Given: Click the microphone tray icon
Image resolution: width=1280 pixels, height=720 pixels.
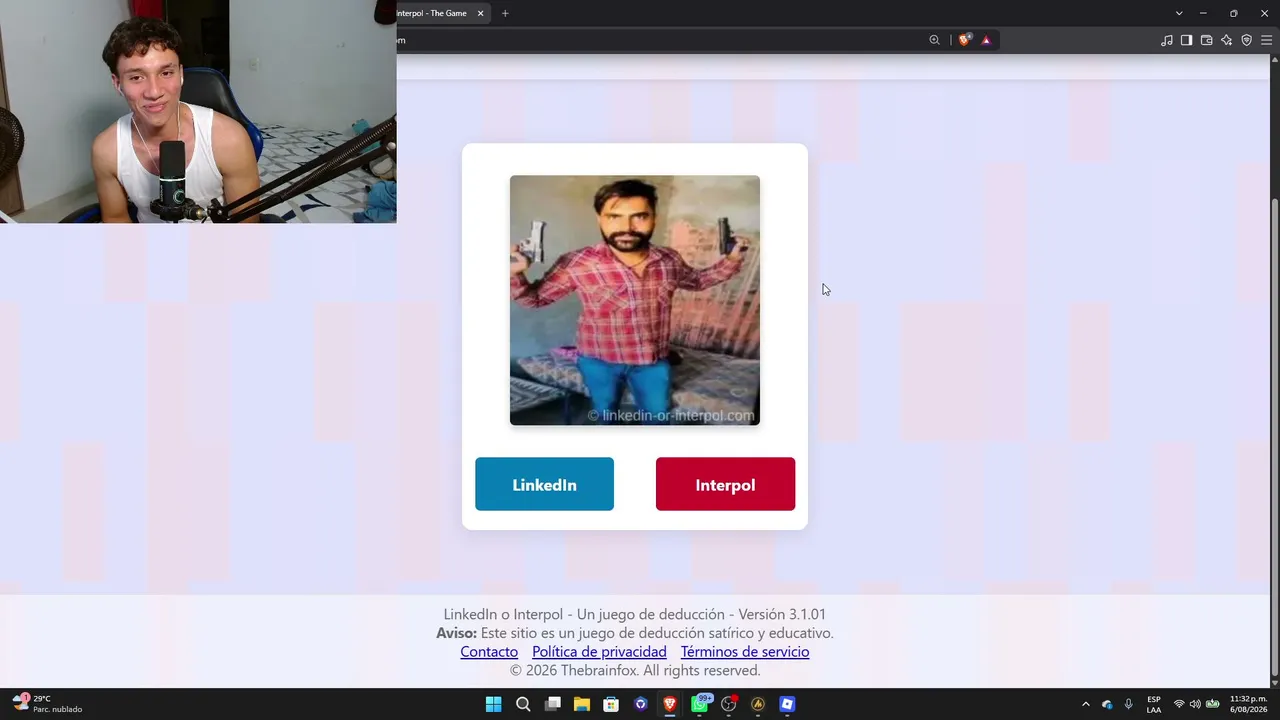Looking at the screenshot, I should [1128, 704].
